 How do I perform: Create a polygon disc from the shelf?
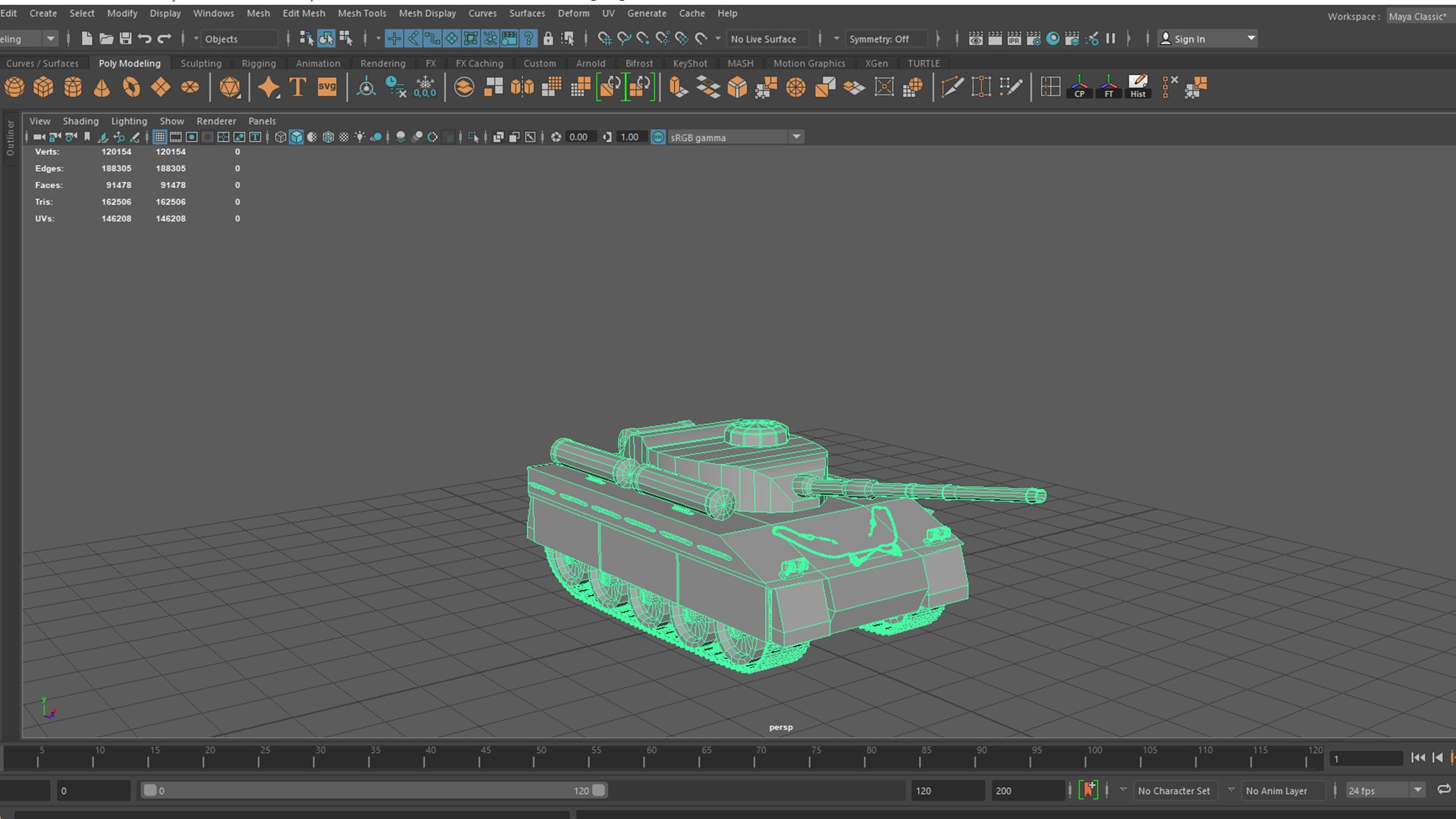190,87
